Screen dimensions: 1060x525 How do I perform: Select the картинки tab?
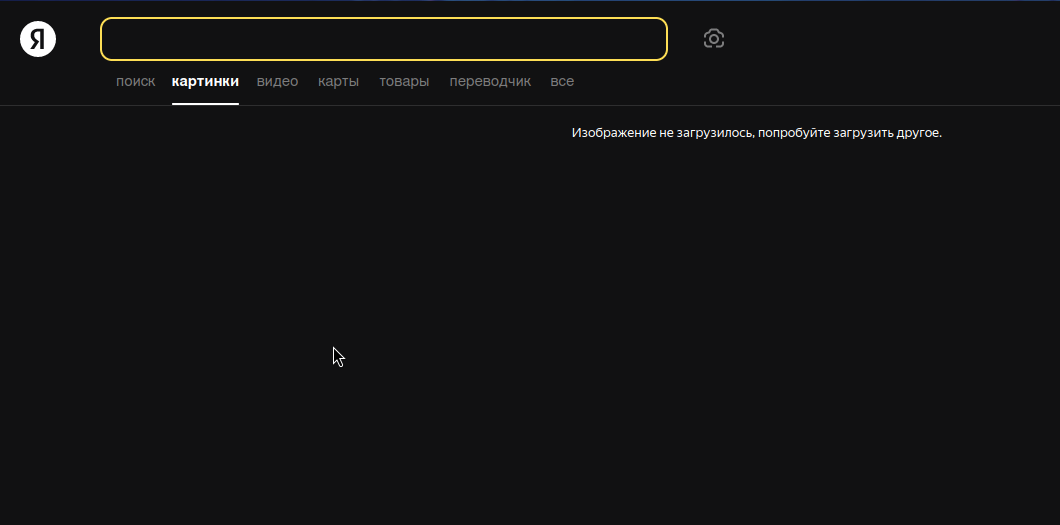pyautogui.click(x=206, y=82)
